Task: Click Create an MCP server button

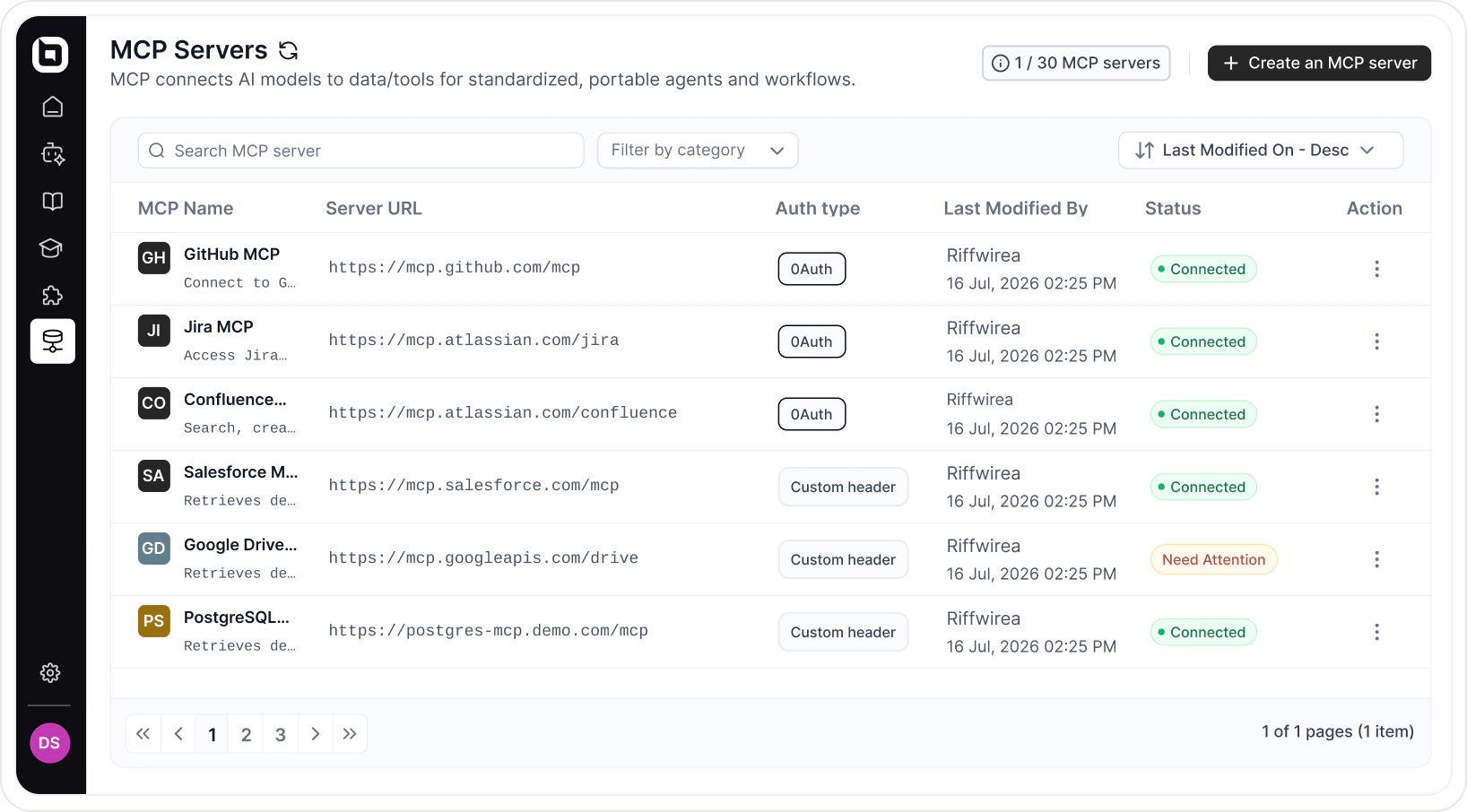Action: (x=1319, y=63)
